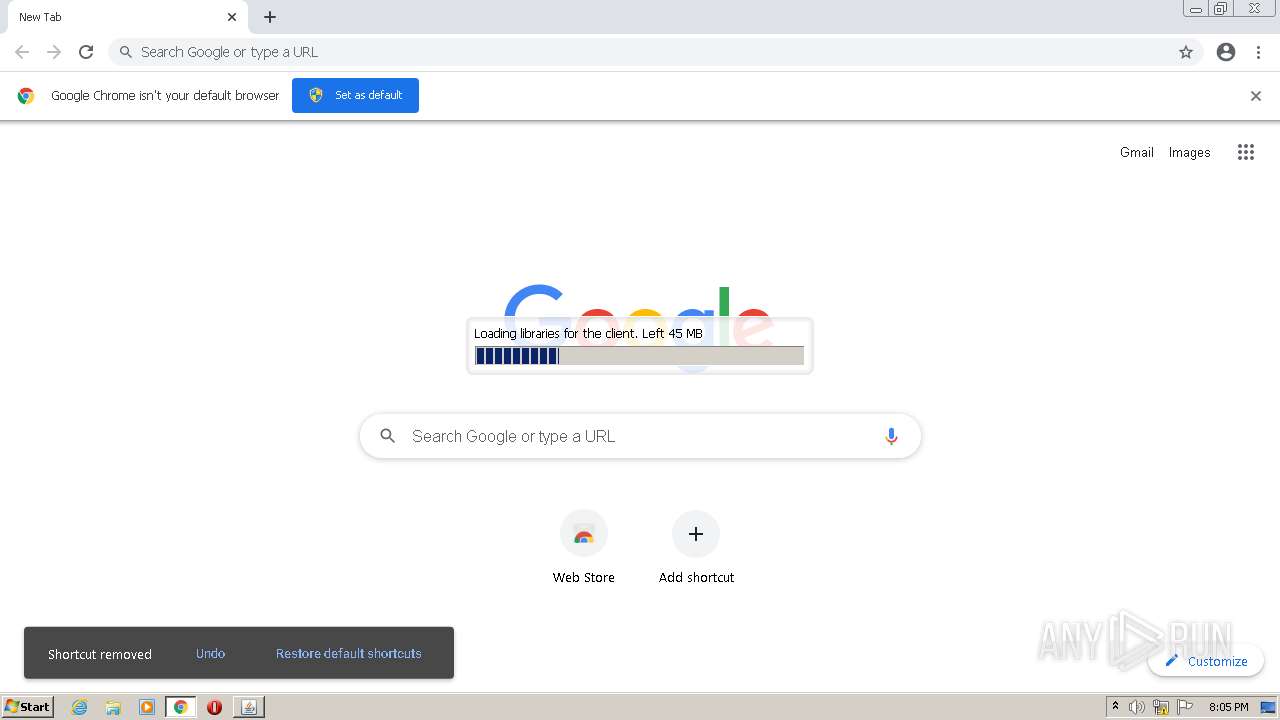Viewport: 1280px width, 720px height.
Task: Click the taskbar clock showing 8:05 PM
Action: (x=1228, y=707)
